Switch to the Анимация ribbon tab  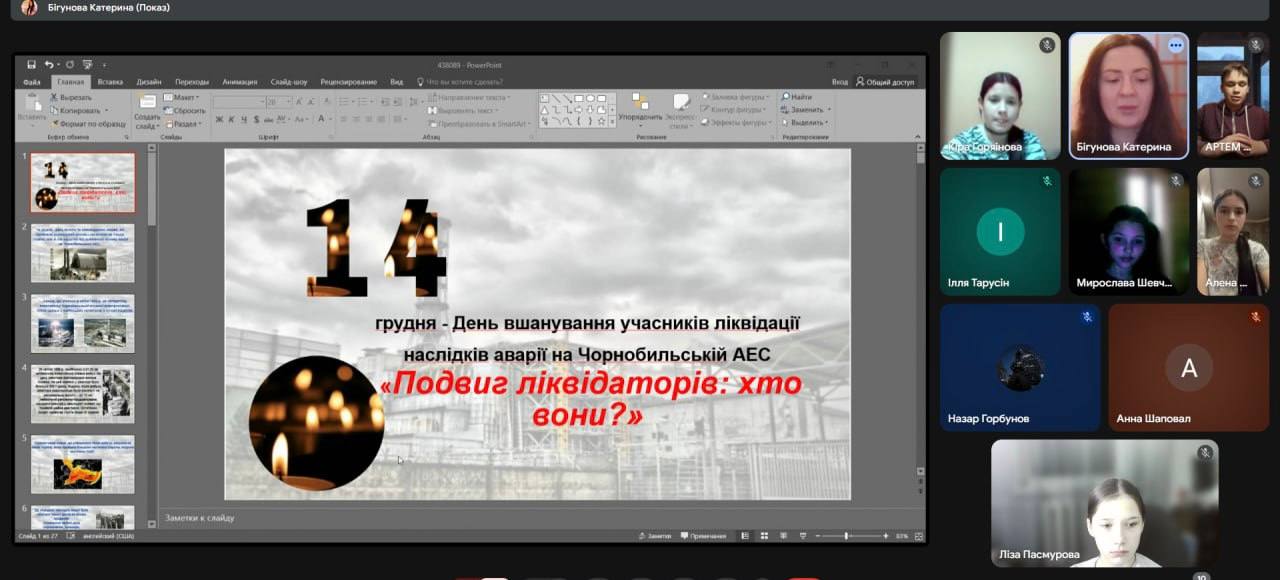pos(239,82)
